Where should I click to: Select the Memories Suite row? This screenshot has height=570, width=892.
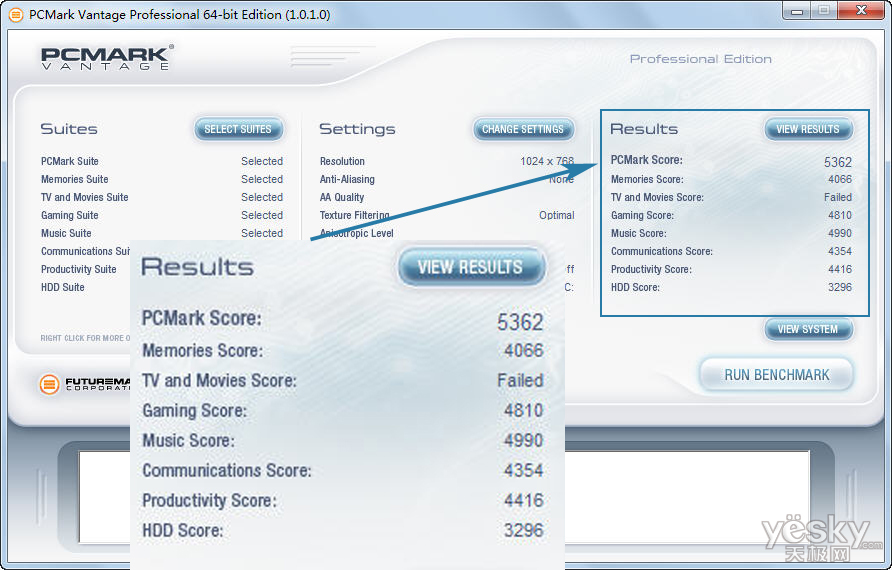[x=162, y=179]
